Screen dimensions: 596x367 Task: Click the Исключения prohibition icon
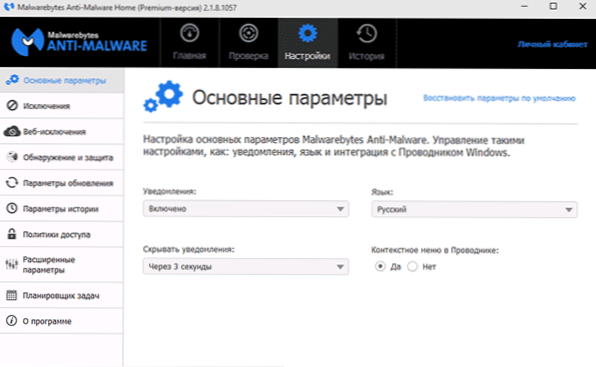coord(12,106)
